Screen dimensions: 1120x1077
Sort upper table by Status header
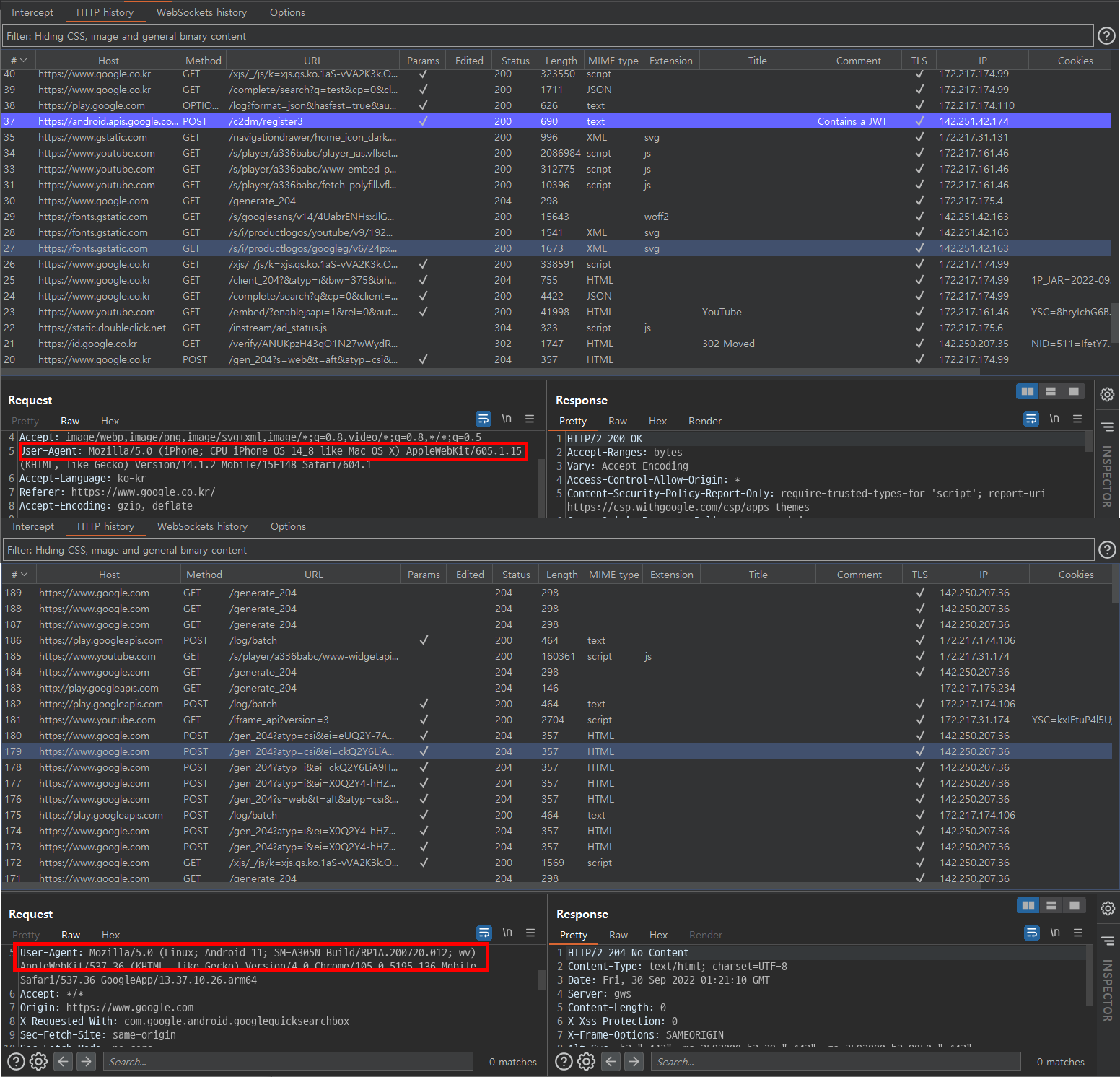515,61
